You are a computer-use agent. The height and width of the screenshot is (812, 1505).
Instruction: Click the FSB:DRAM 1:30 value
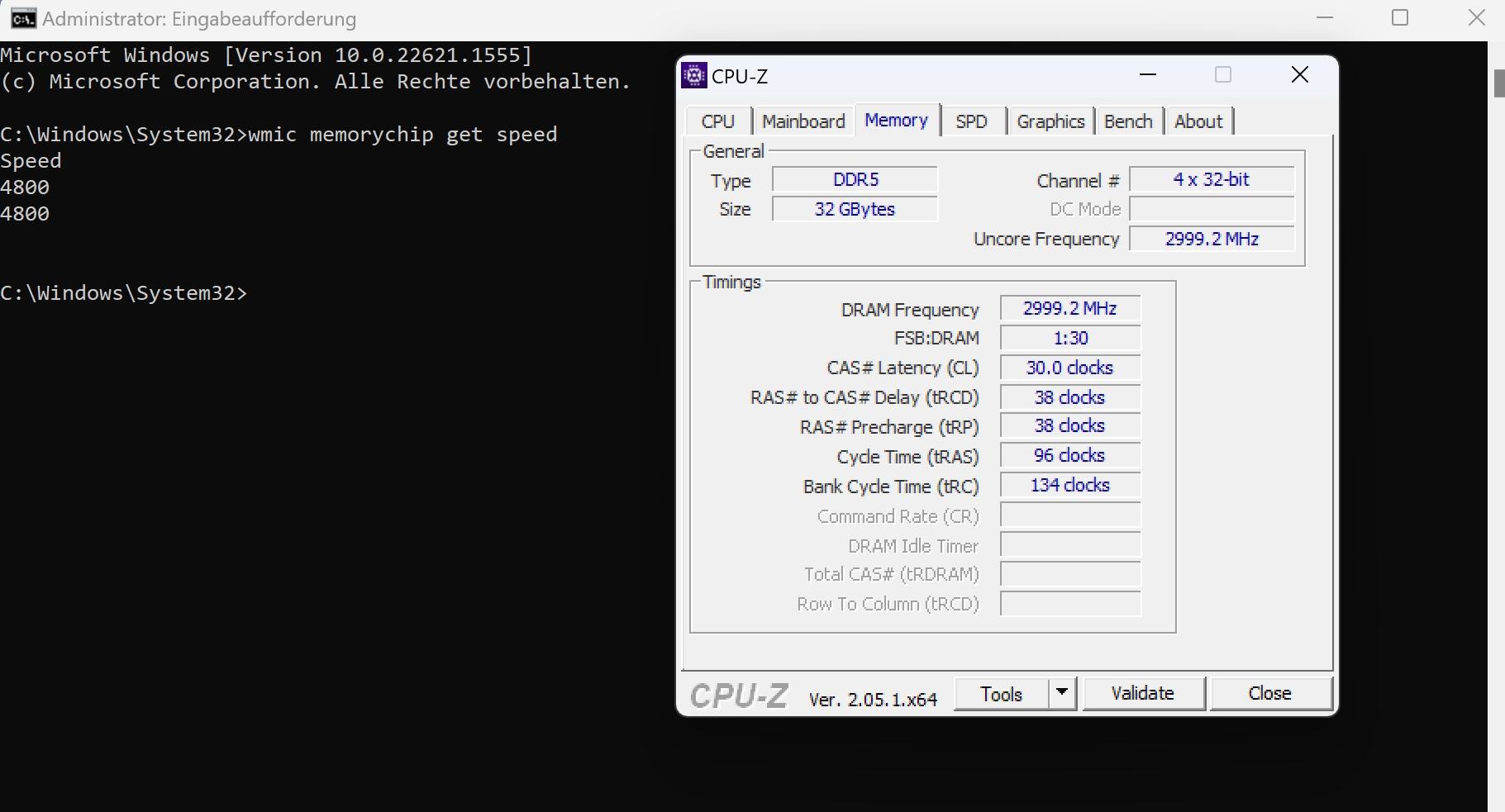[1070, 338]
